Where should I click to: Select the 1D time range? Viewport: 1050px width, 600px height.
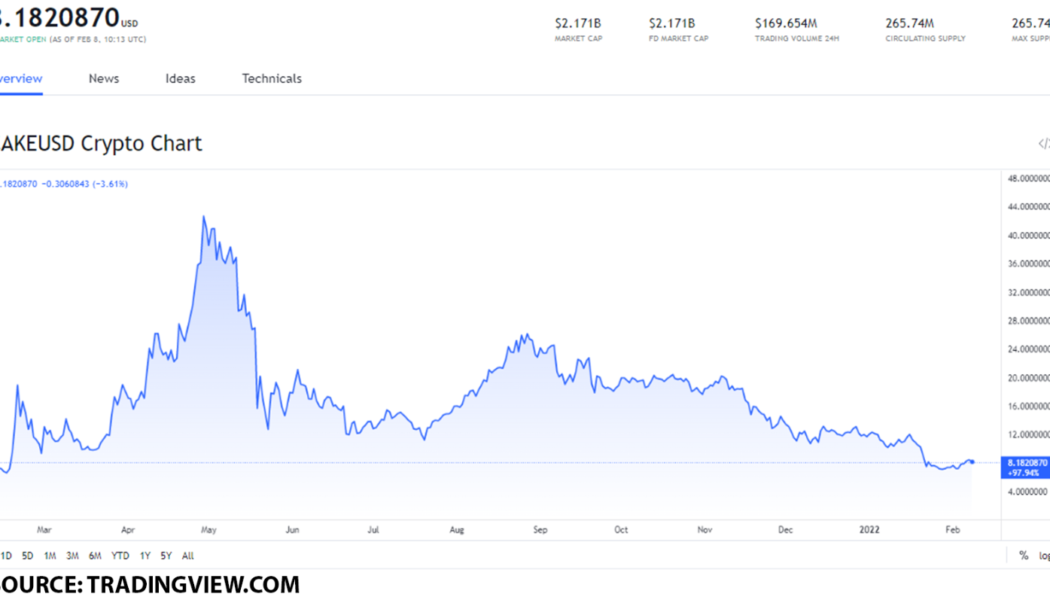[5, 555]
